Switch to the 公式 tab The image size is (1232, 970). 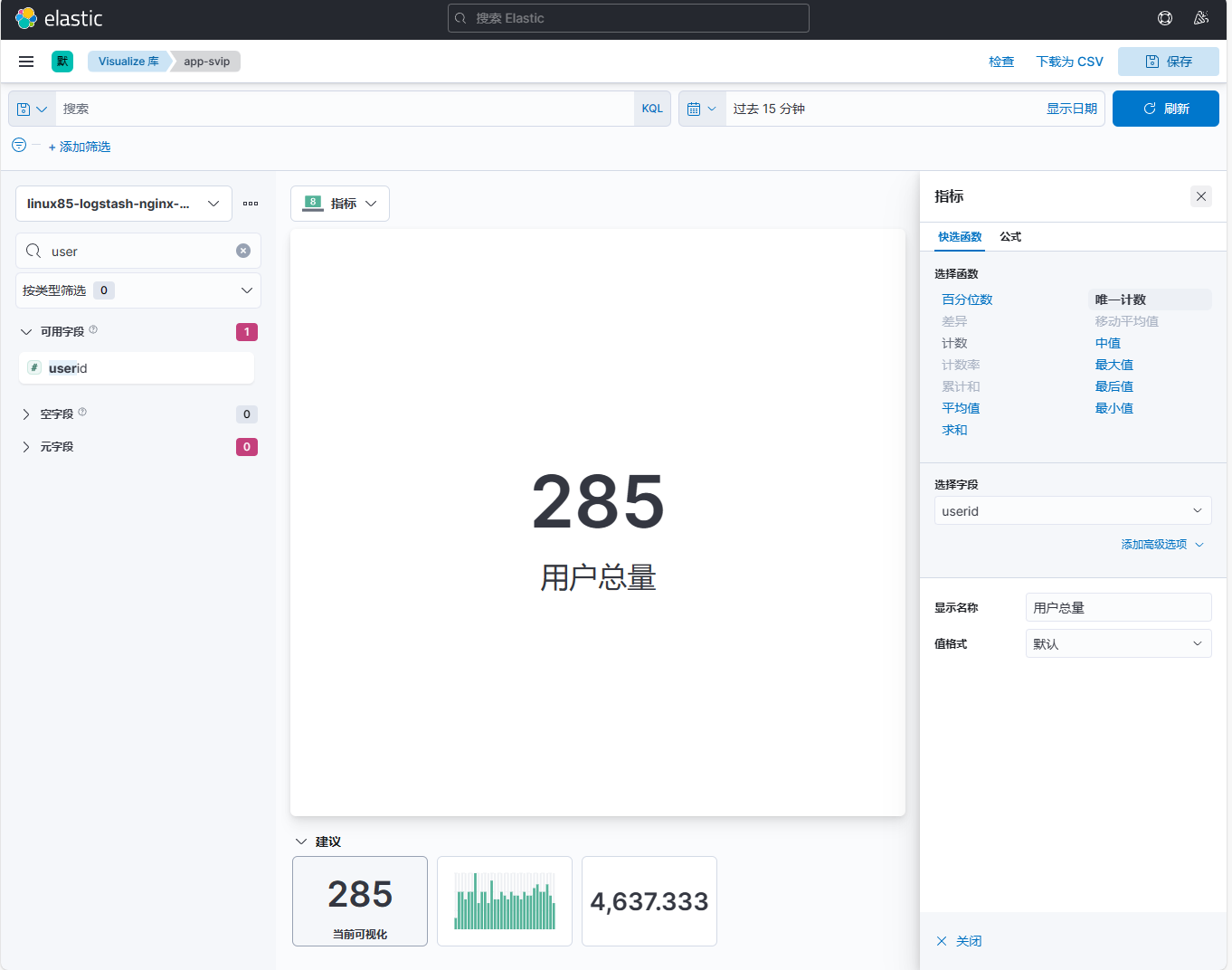pyautogui.click(x=1010, y=237)
